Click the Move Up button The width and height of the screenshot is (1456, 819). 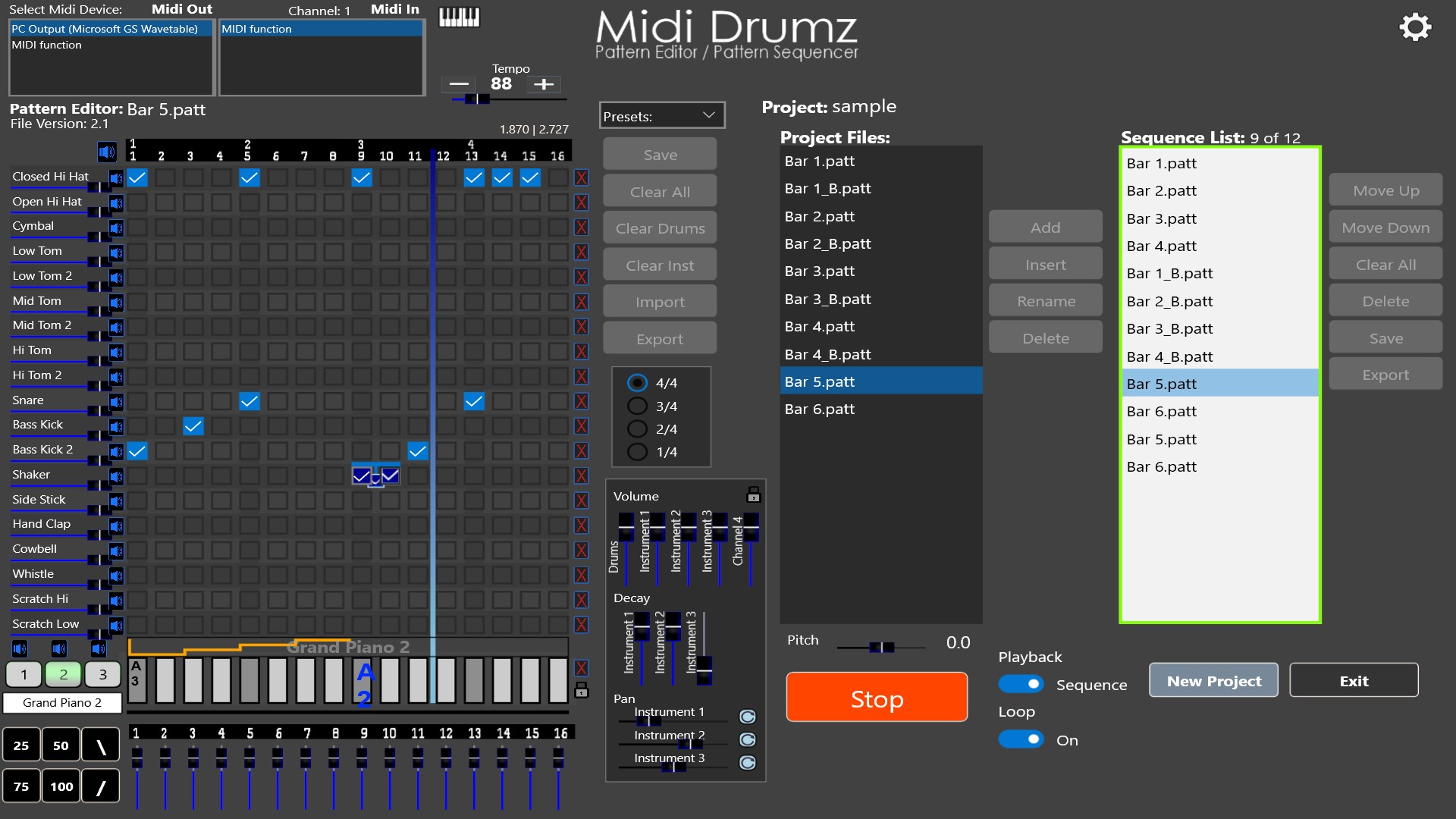click(x=1385, y=190)
